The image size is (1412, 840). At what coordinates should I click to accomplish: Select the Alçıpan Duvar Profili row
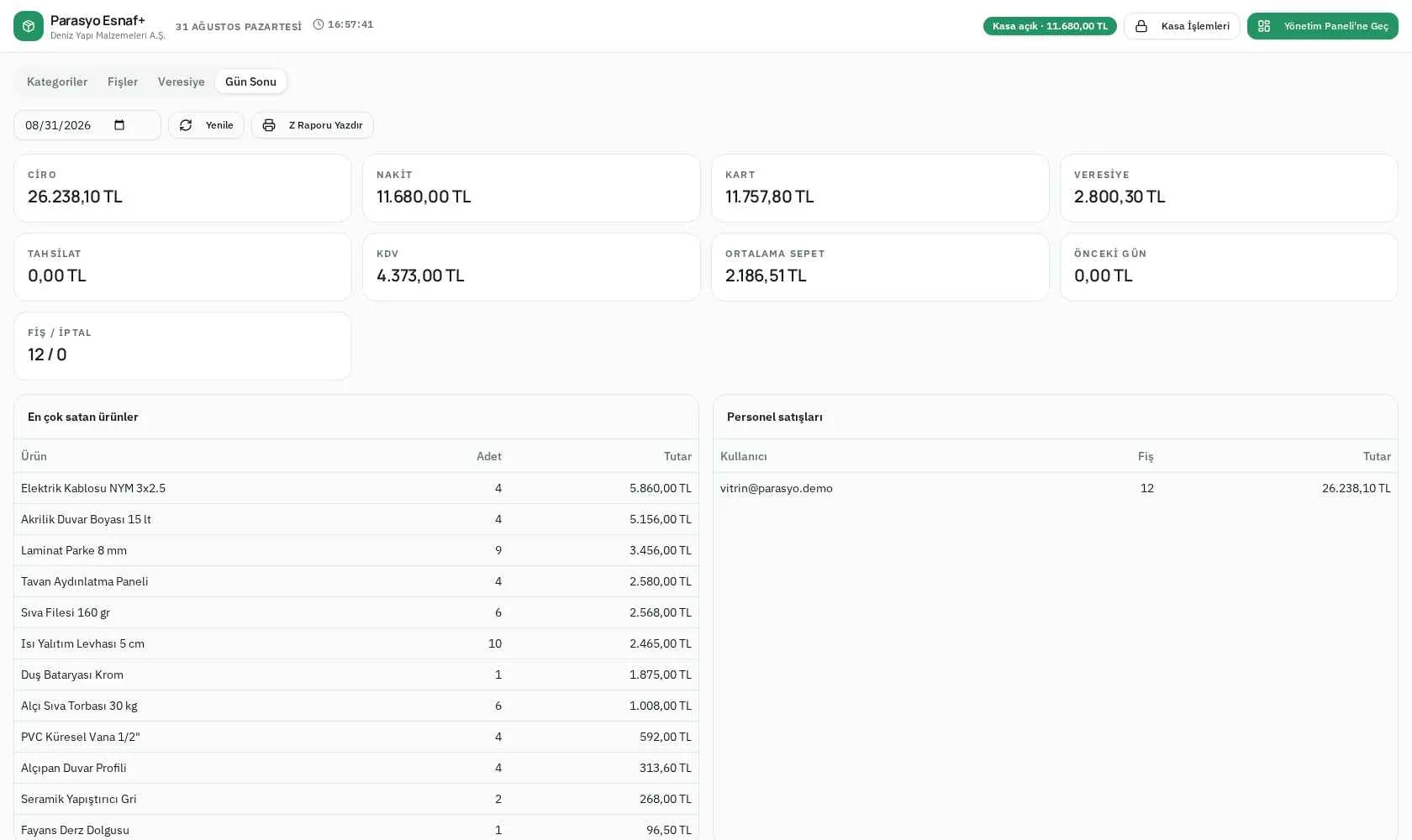pyautogui.click(x=356, y=768)
